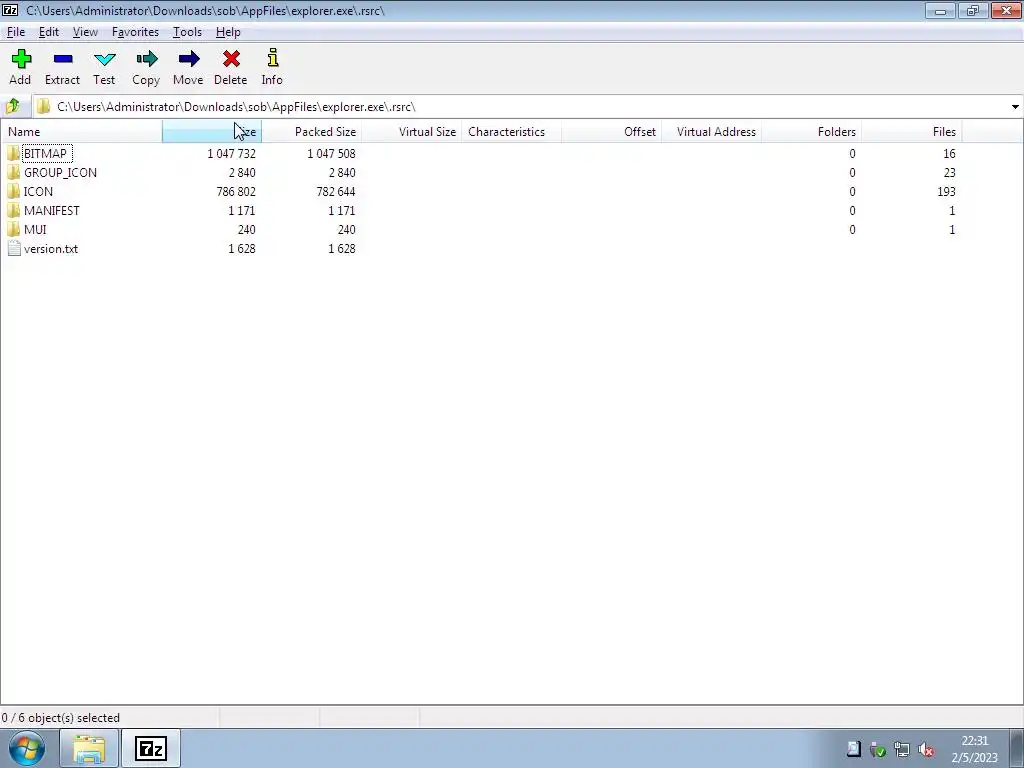Select the MANIFEST folder icon

tap(14, 210)
